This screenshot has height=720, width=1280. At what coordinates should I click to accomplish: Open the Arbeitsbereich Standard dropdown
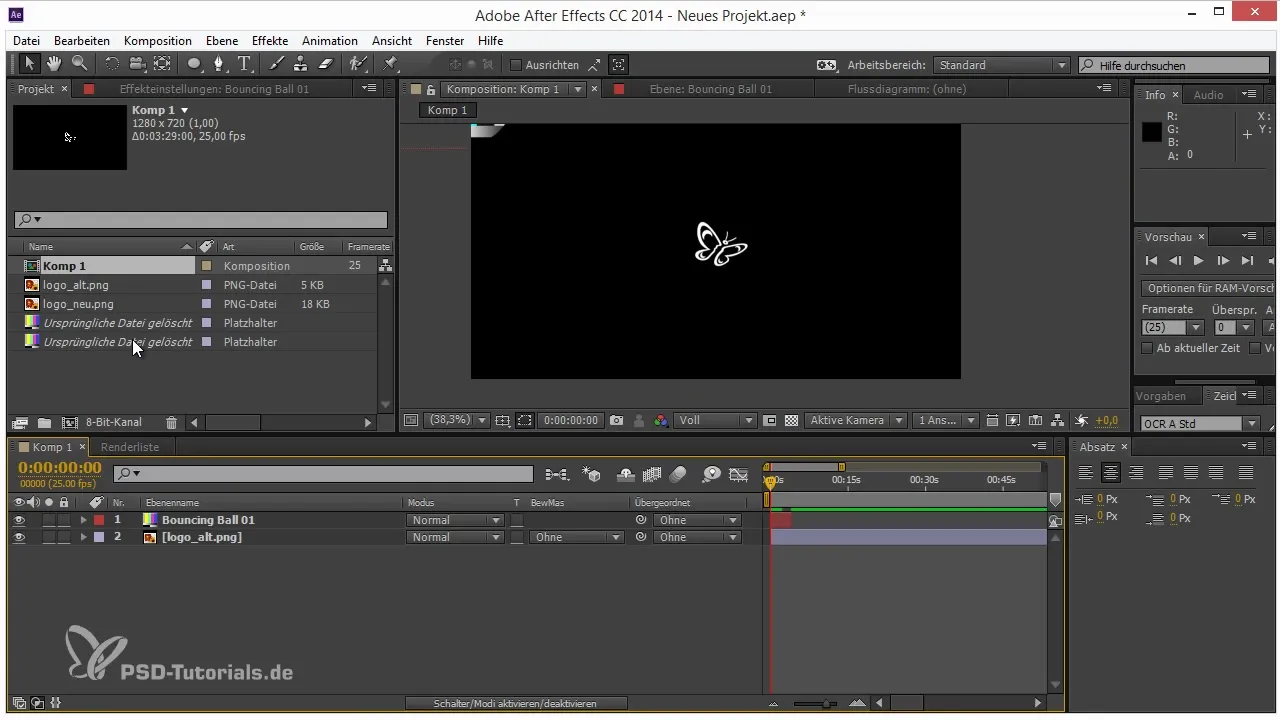coord(1002,65)
